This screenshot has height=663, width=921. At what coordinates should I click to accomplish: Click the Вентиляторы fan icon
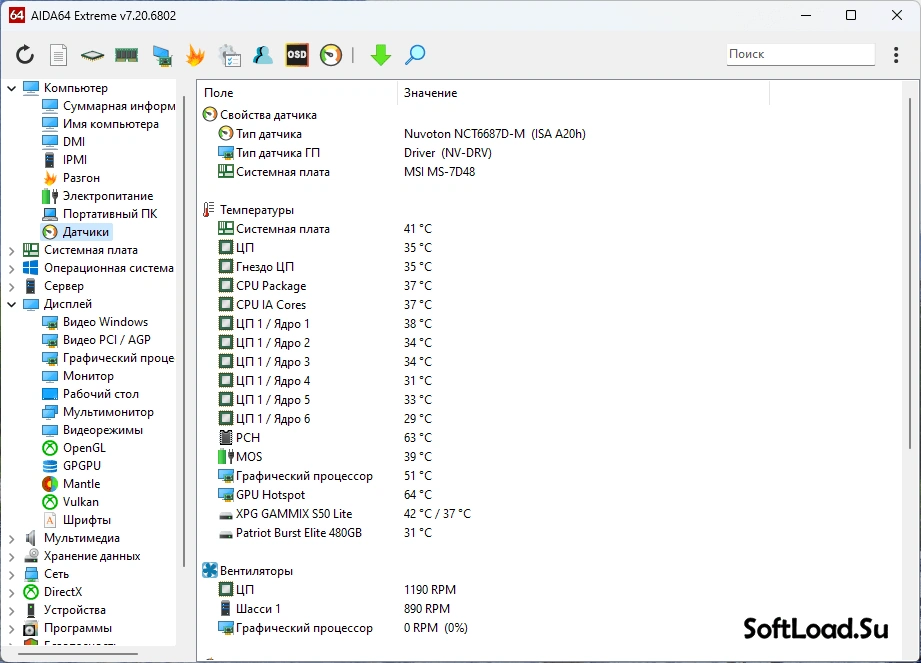(209, 570)
